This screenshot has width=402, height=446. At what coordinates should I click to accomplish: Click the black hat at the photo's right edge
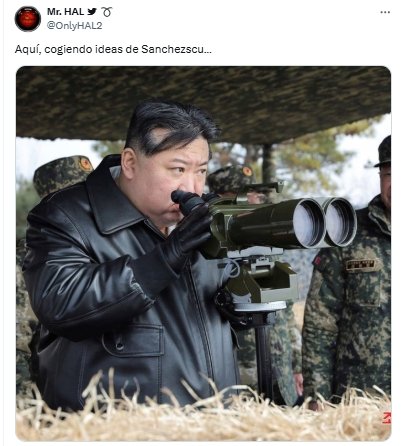[384, 152]
